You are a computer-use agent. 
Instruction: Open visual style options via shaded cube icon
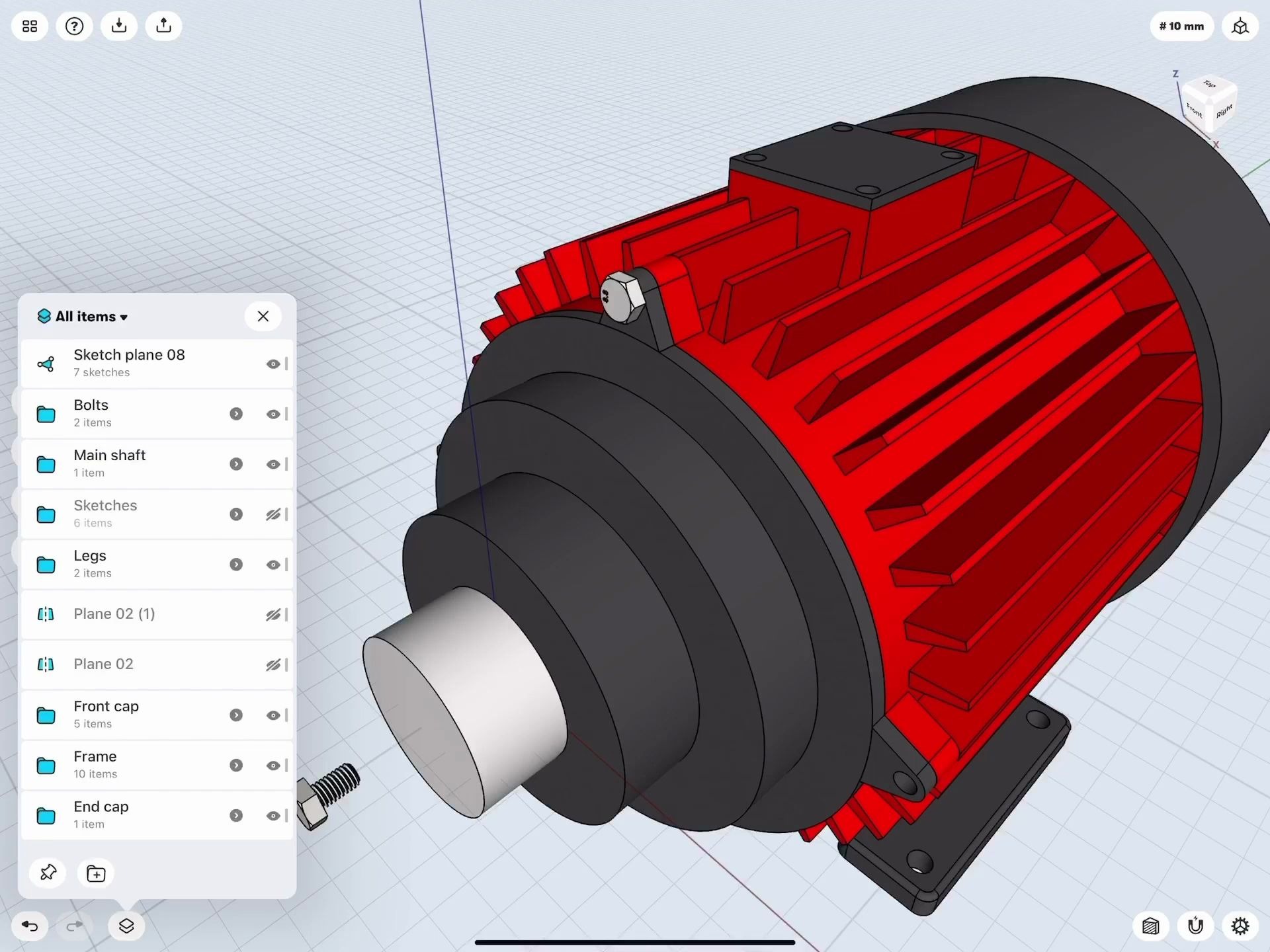tap(1150, 926)
